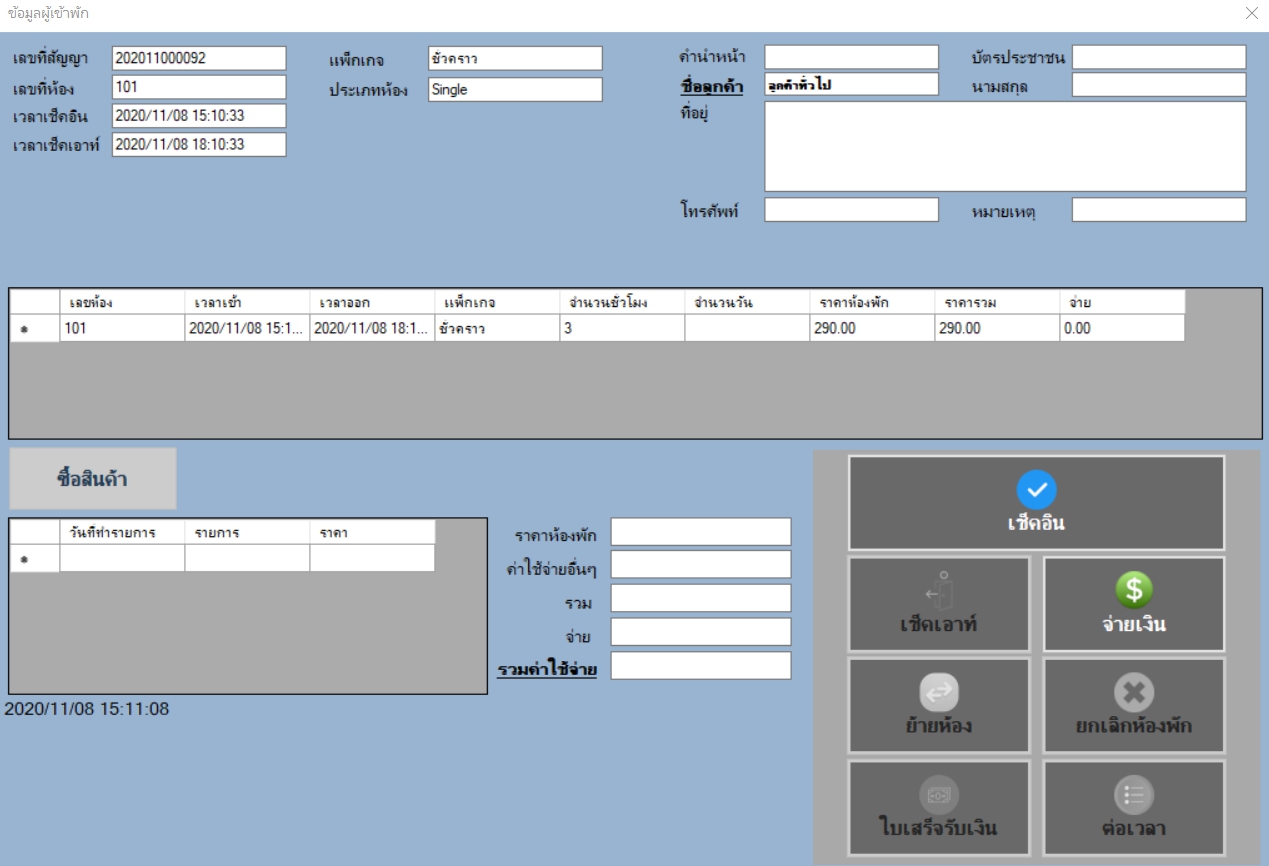Click the receipt banknote icon
Image resolution: width=1269 pixels, height=866 pixels.
[939, 795]
